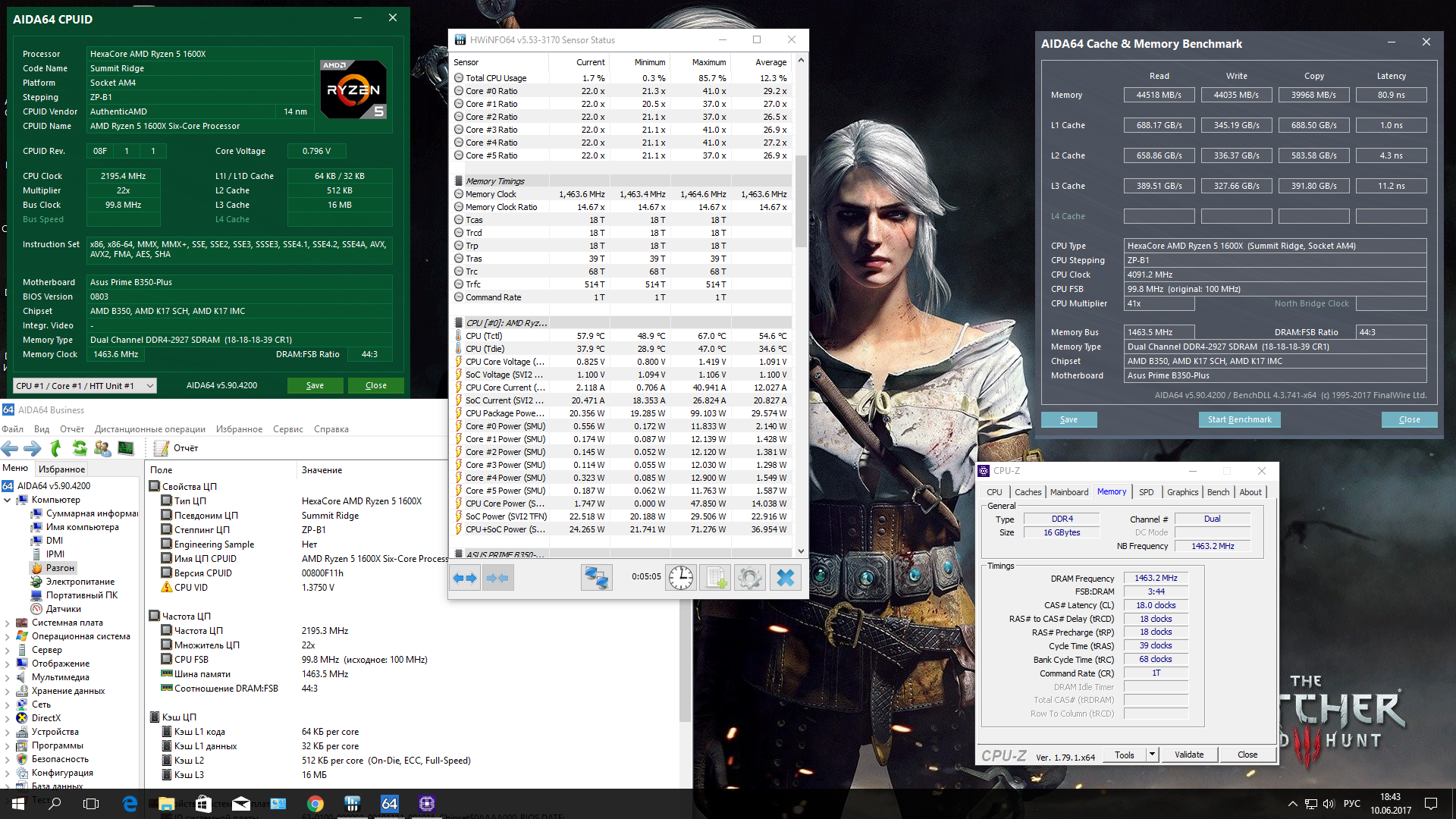Screen dimensions: 1456x819
Task: Click AIDA64 green up-arrow parent icon
Action: [56, 448]
